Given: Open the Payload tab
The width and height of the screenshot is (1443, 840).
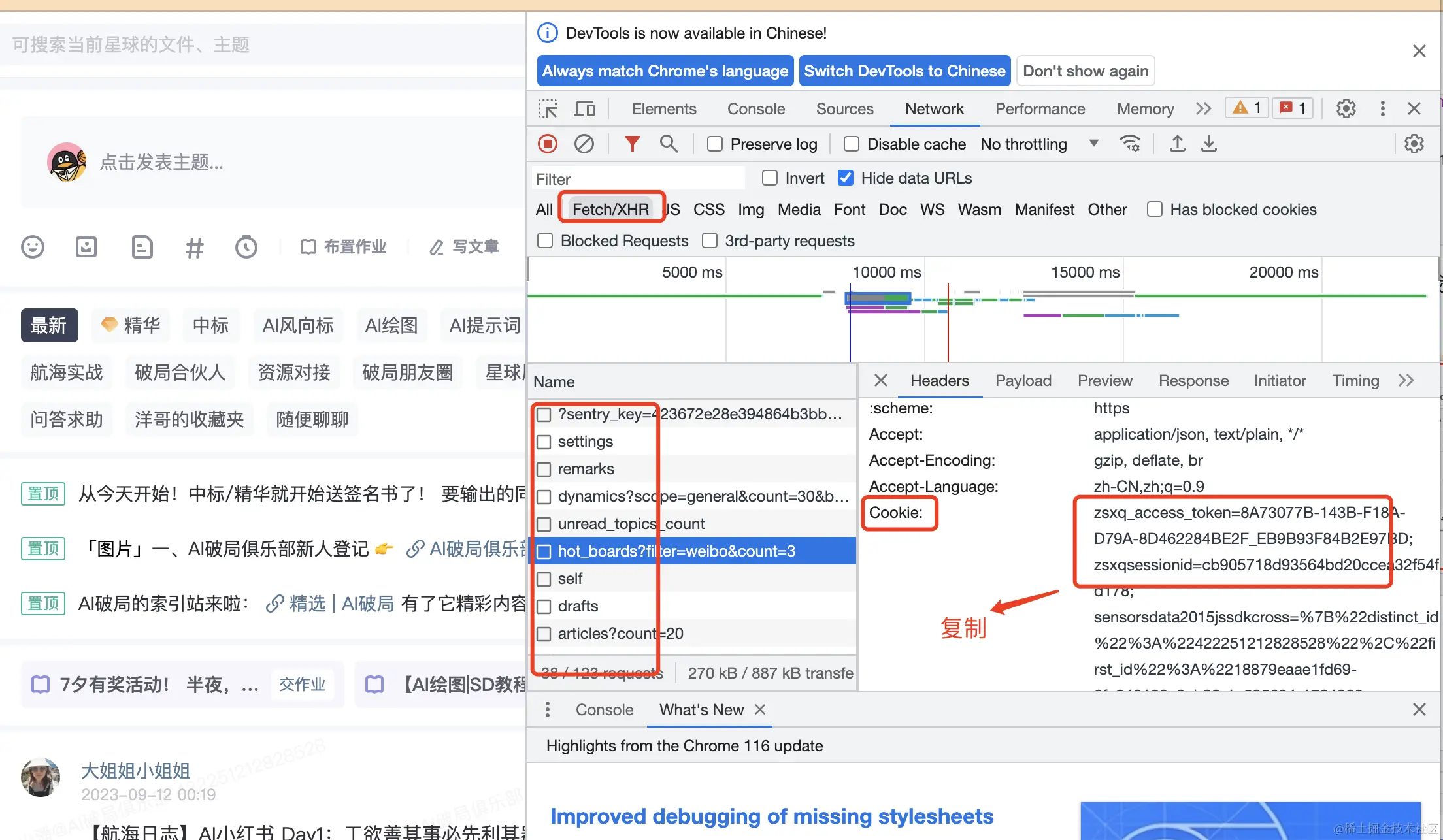Looking at the screenshot, I should click(x=1023, y=380).
